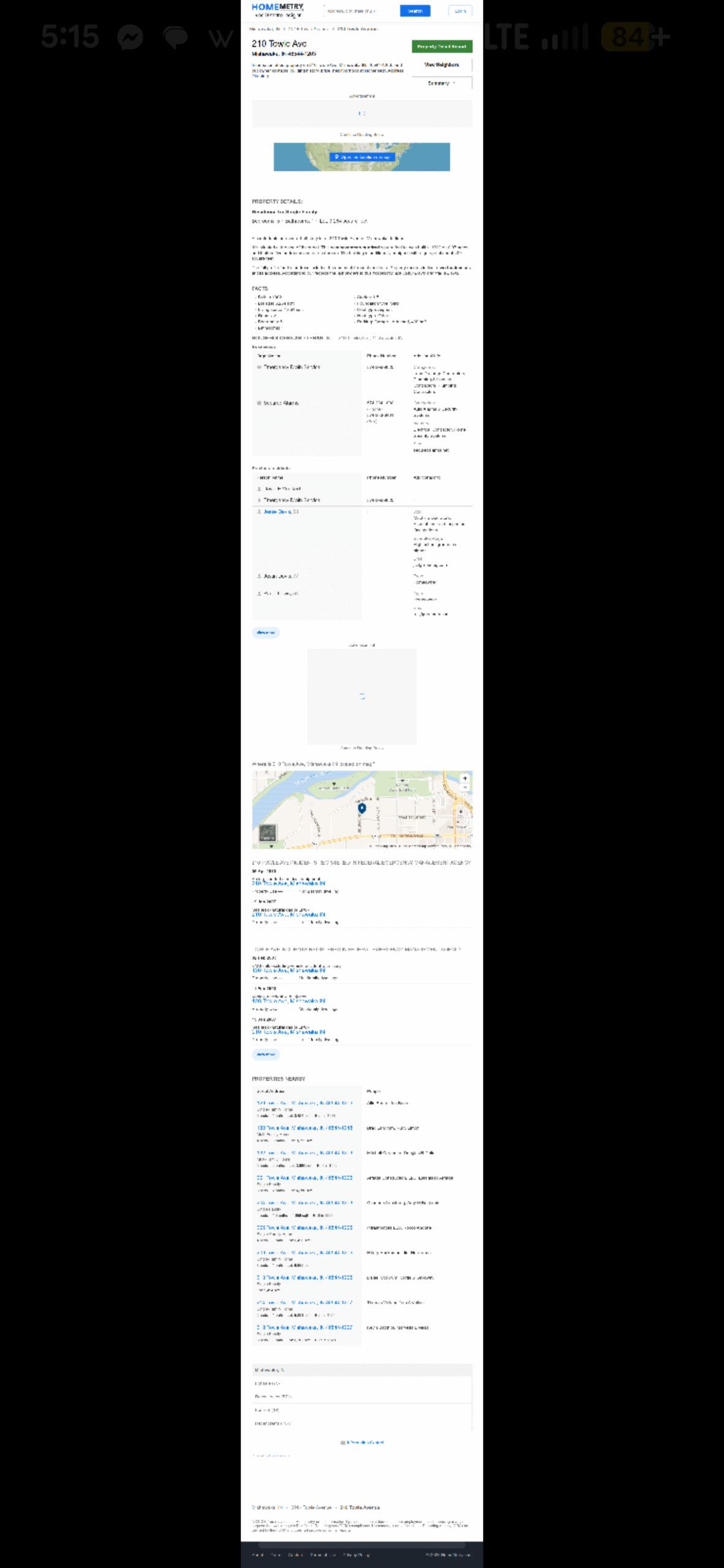Click person icon beside Jesse Davis
Image resolution: width=724 pixels, height=1568 pixels.
coord(259,511)
